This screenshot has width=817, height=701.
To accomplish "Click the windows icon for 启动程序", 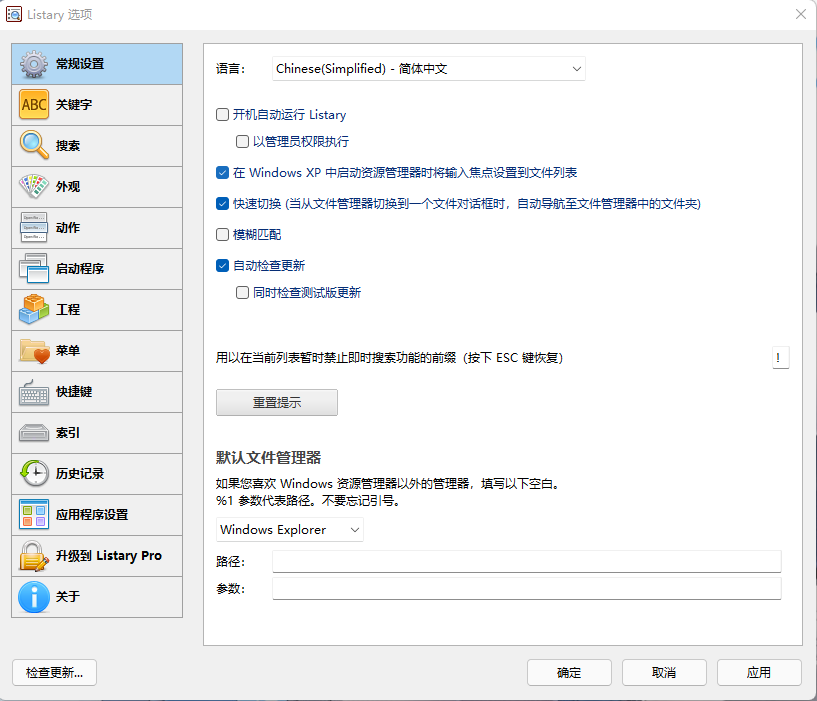I will click(x=34, y=268).
